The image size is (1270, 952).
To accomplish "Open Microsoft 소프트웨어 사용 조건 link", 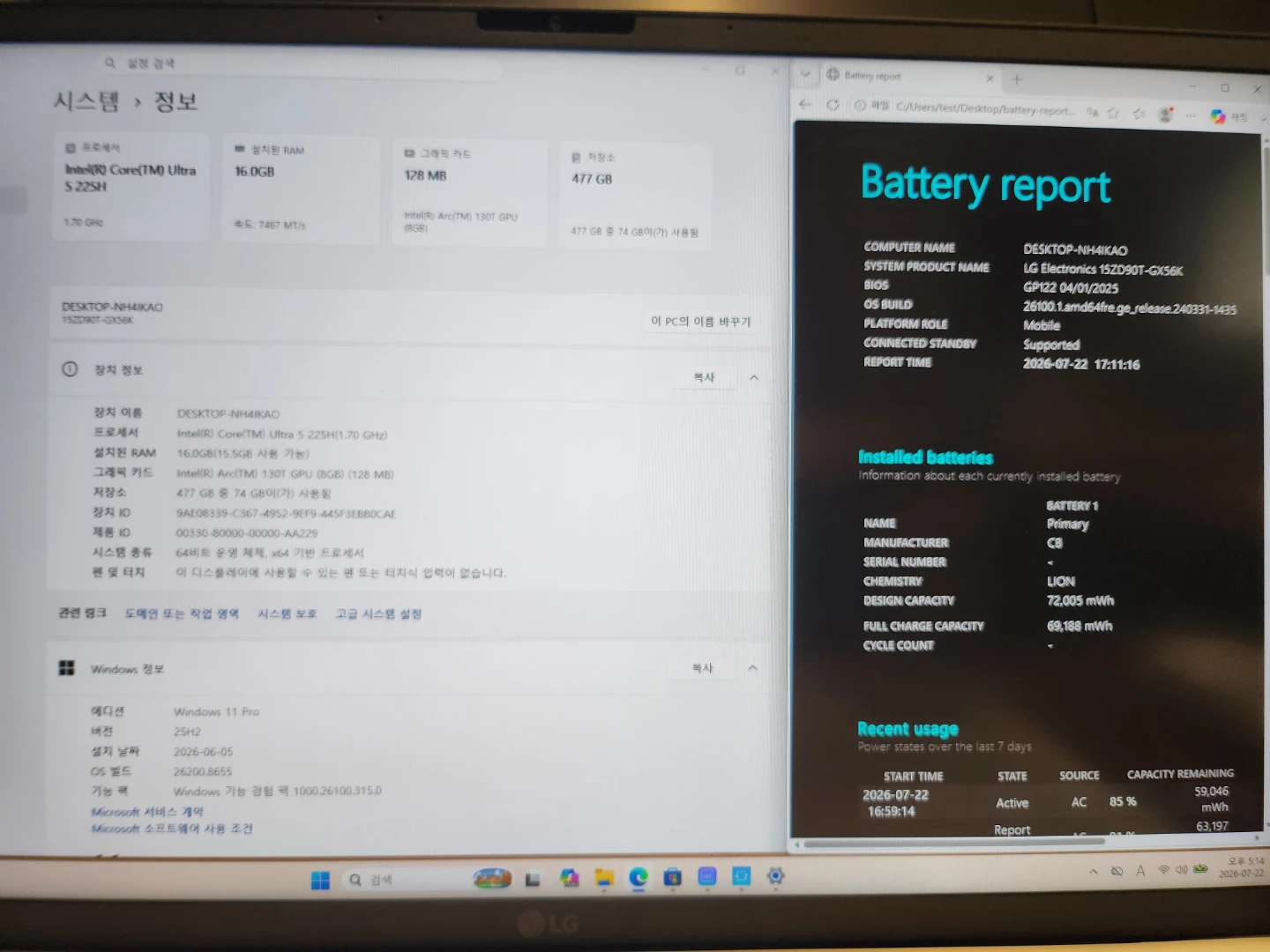I will click(172, 829).
